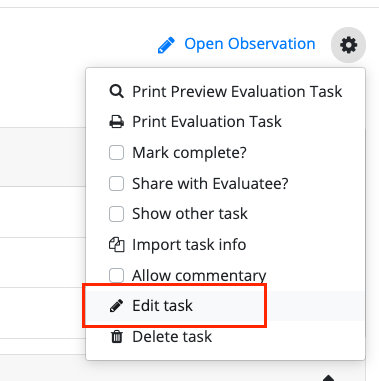Check the Show other task checkbox
Screen dimensions: 379x381
point(116,214)
